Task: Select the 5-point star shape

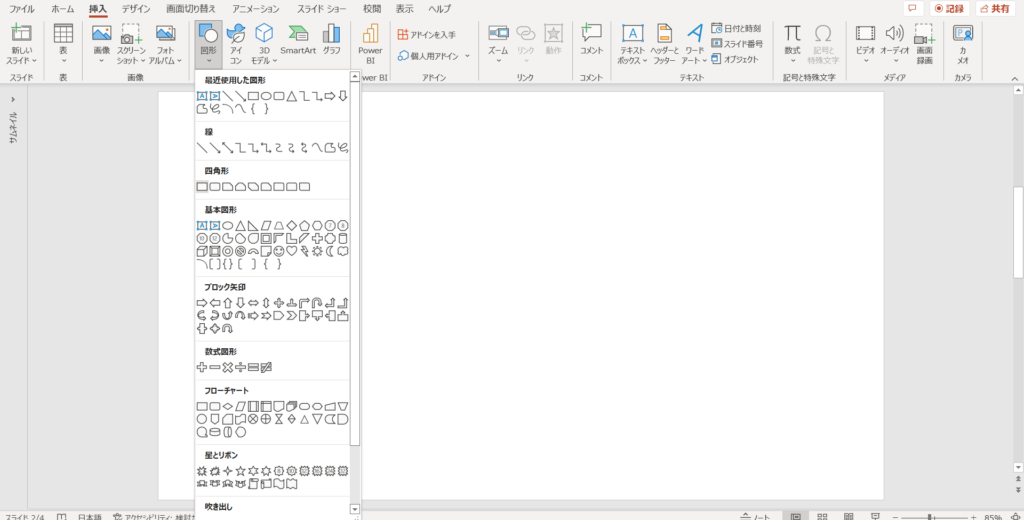Action: (x=240, y=471)
